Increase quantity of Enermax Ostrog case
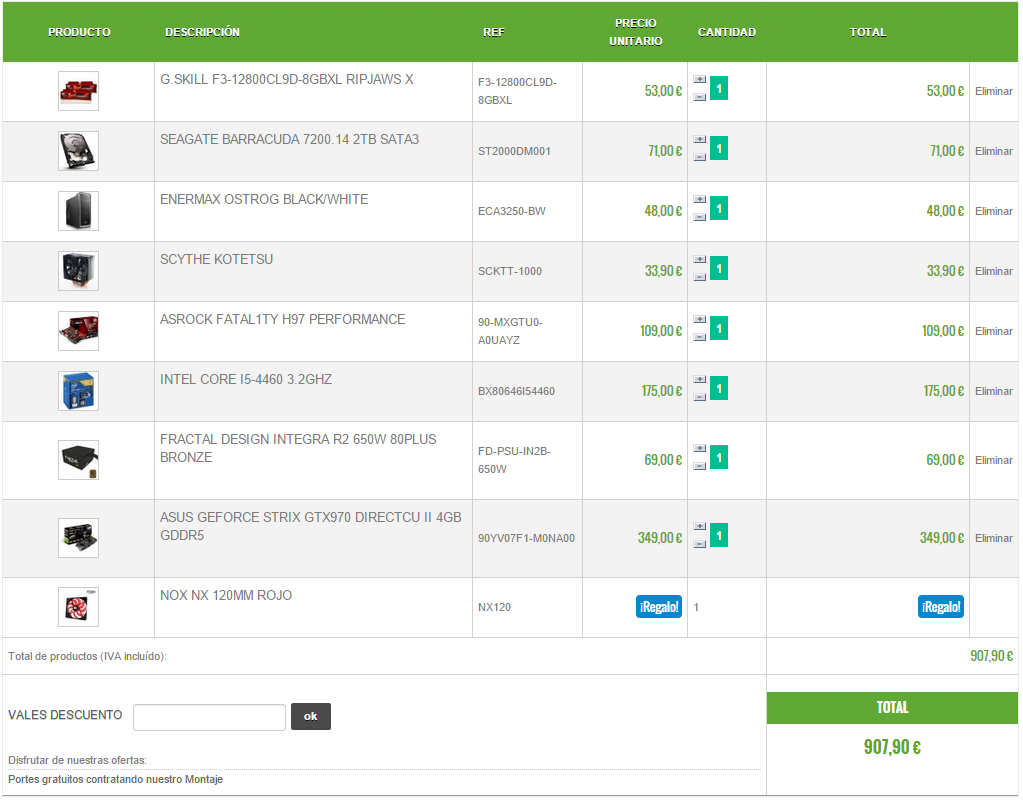Image resolution: width=1023 pixels, height=801 pixels. click(x=699, y=200)
